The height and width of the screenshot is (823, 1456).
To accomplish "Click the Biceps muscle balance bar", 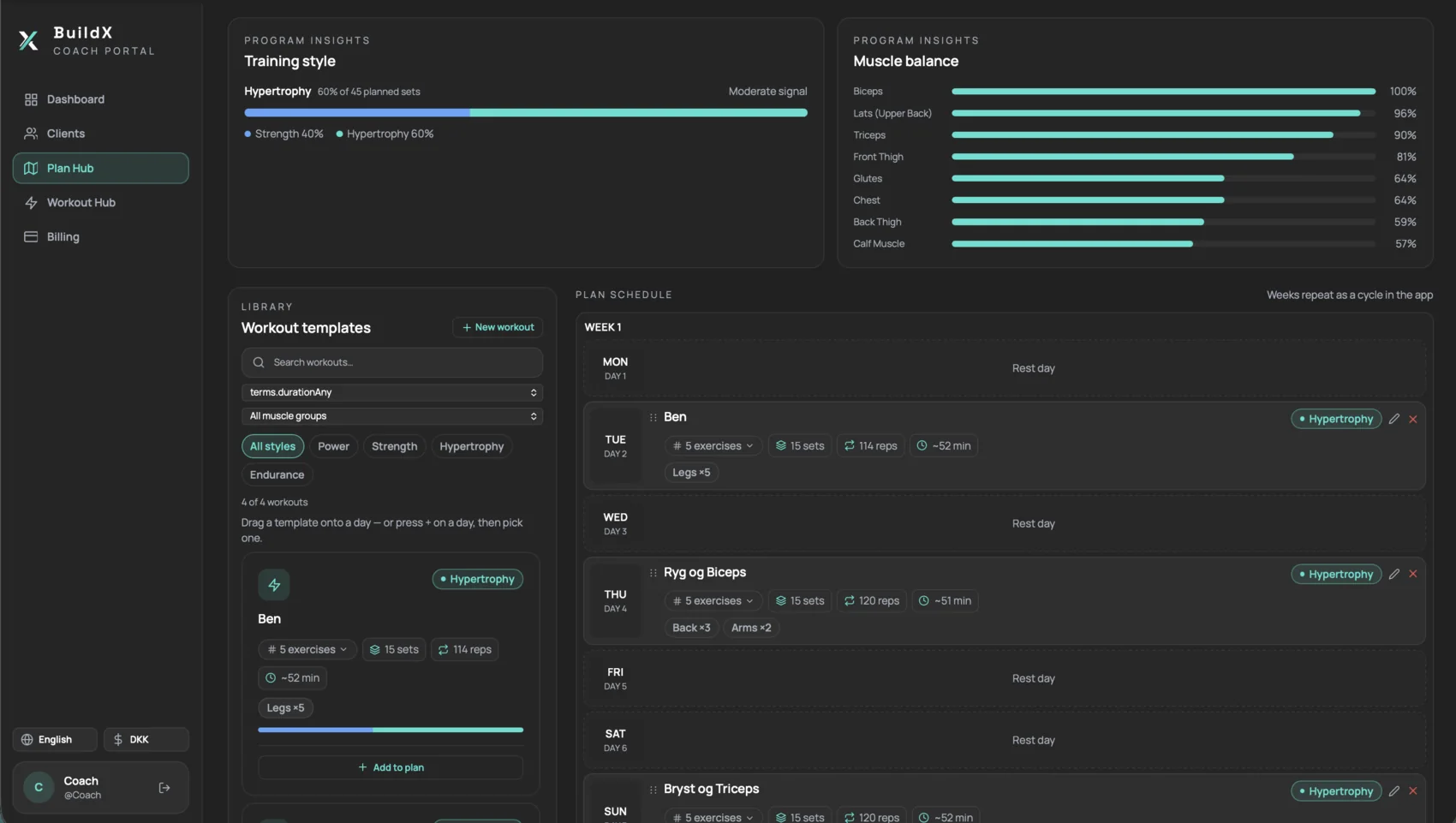I will 1163,92.
